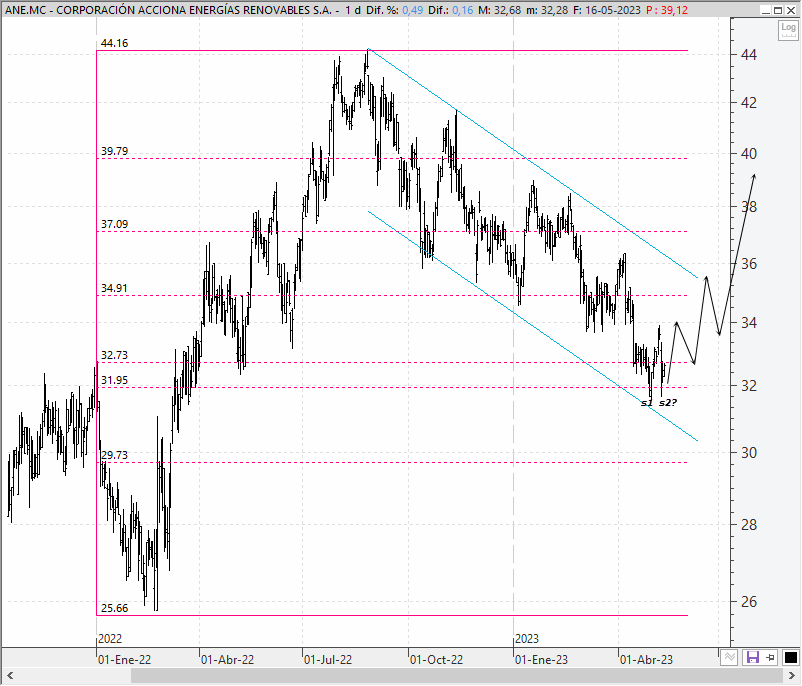Click the 40 price axis label
This screenshot has height=686, width=802.
click(749, 153)
